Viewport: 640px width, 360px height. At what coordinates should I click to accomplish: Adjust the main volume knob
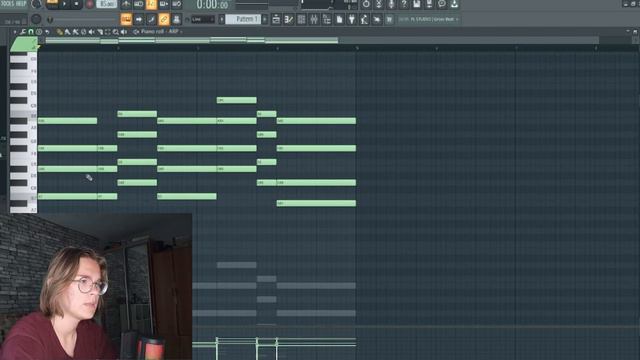[36, 4]
